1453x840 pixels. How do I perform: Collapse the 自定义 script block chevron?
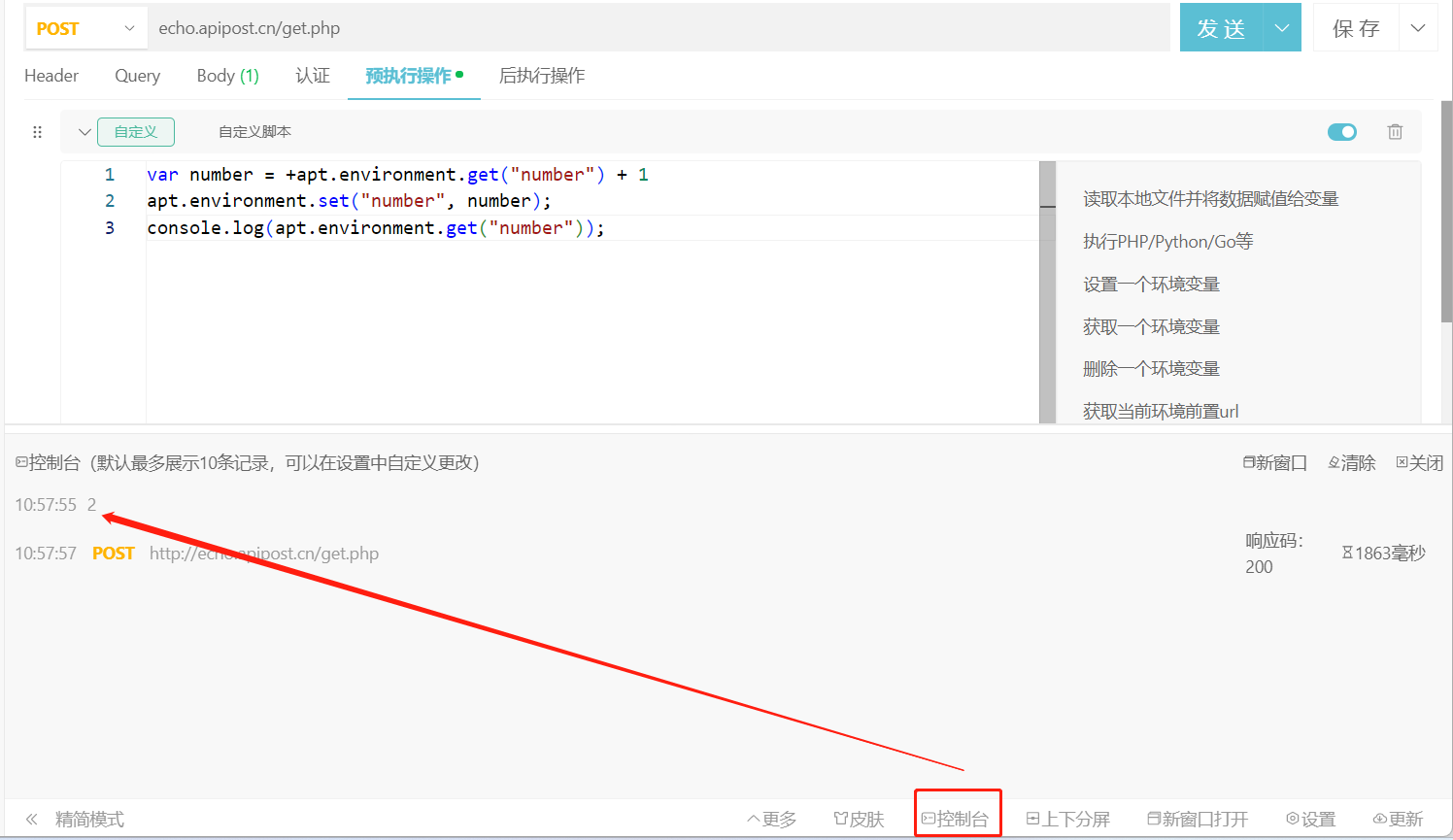tap(84, 132)
